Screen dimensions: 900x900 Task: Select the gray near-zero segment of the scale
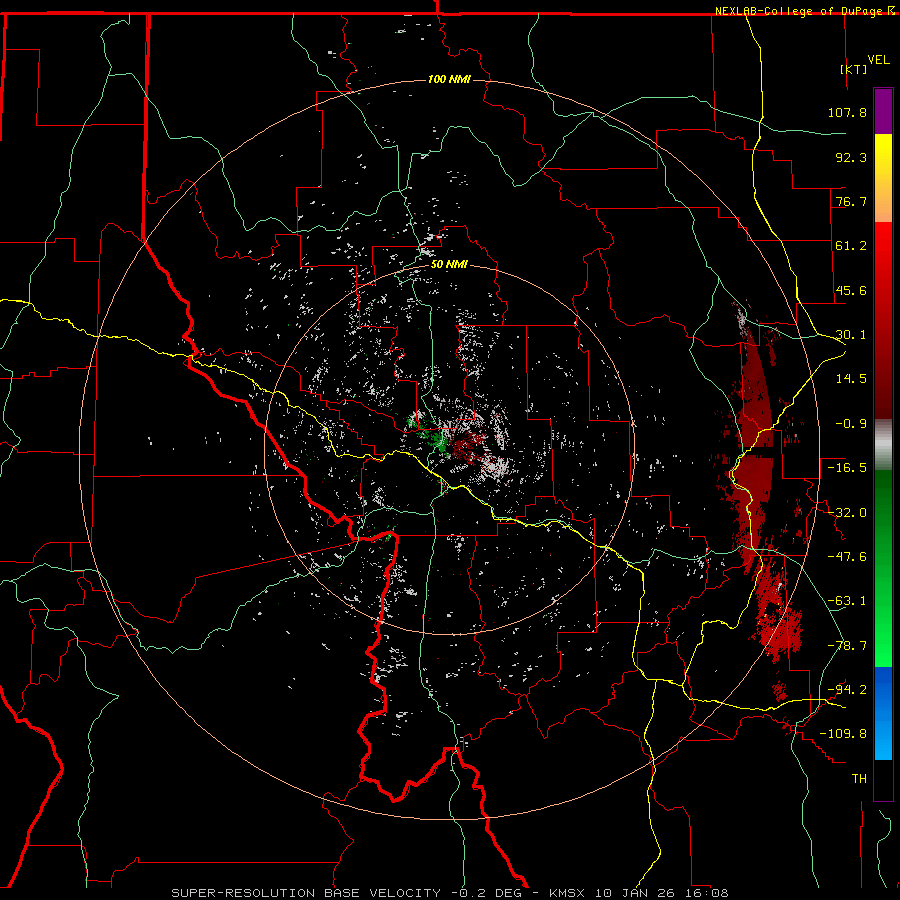pos(883,445)
